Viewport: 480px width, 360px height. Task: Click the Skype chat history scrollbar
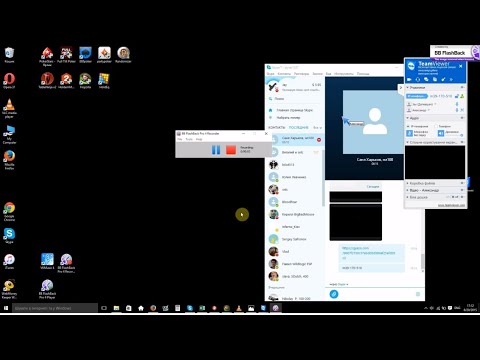423,261
